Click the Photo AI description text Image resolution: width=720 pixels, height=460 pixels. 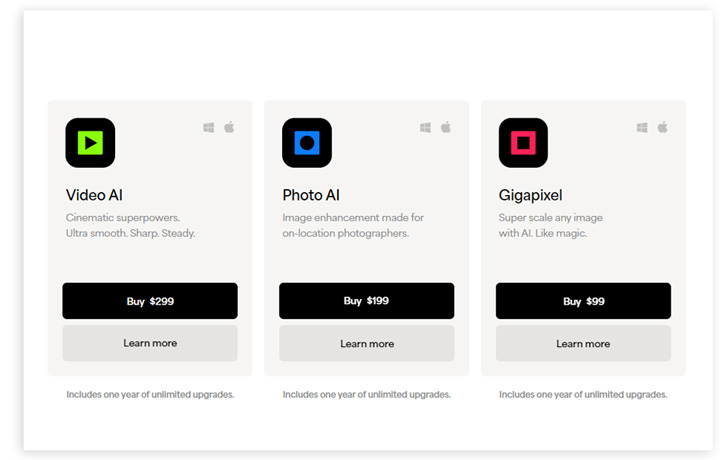coord(353,225)
